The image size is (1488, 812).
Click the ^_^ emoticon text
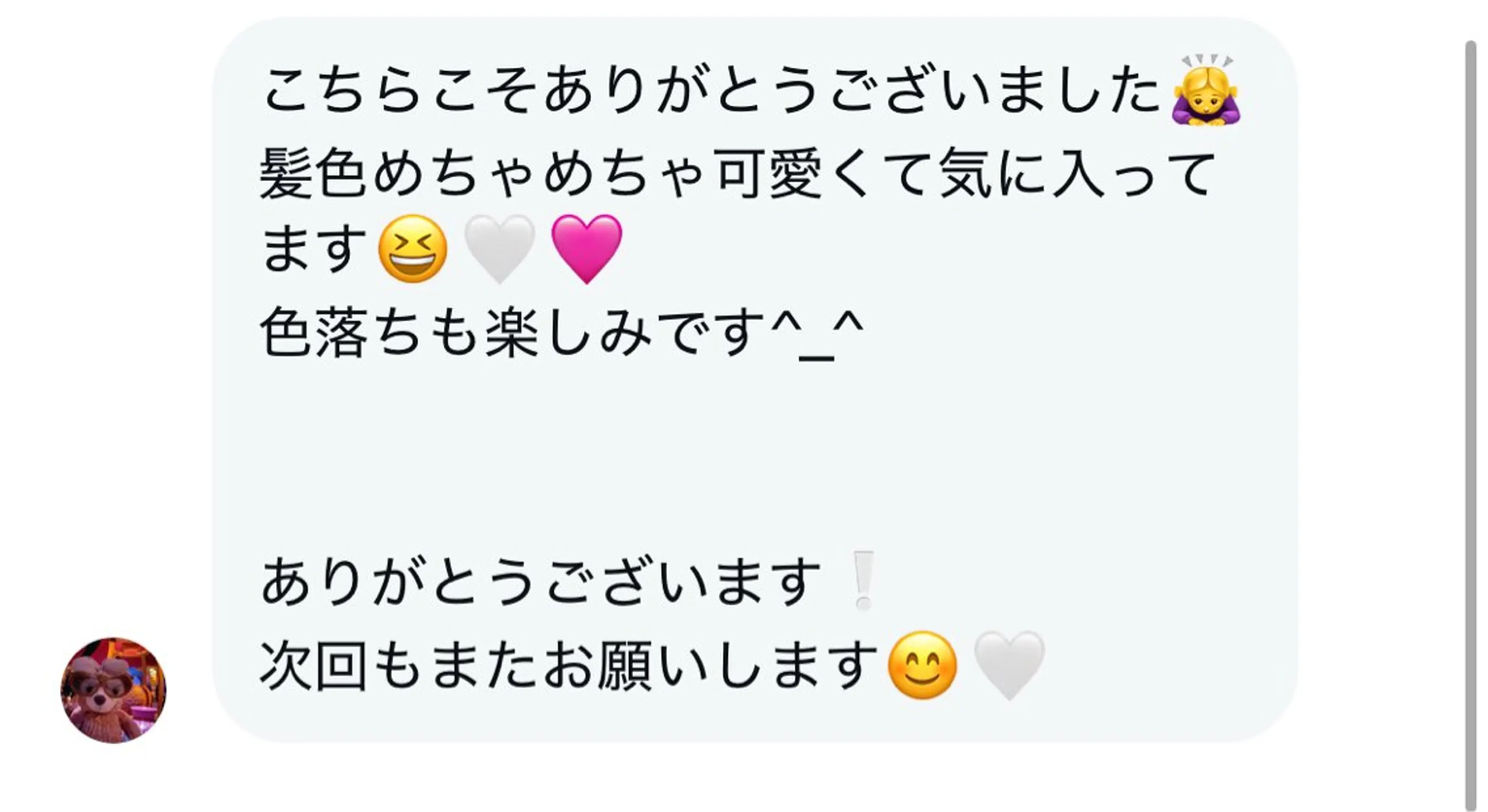coord(817,333)
